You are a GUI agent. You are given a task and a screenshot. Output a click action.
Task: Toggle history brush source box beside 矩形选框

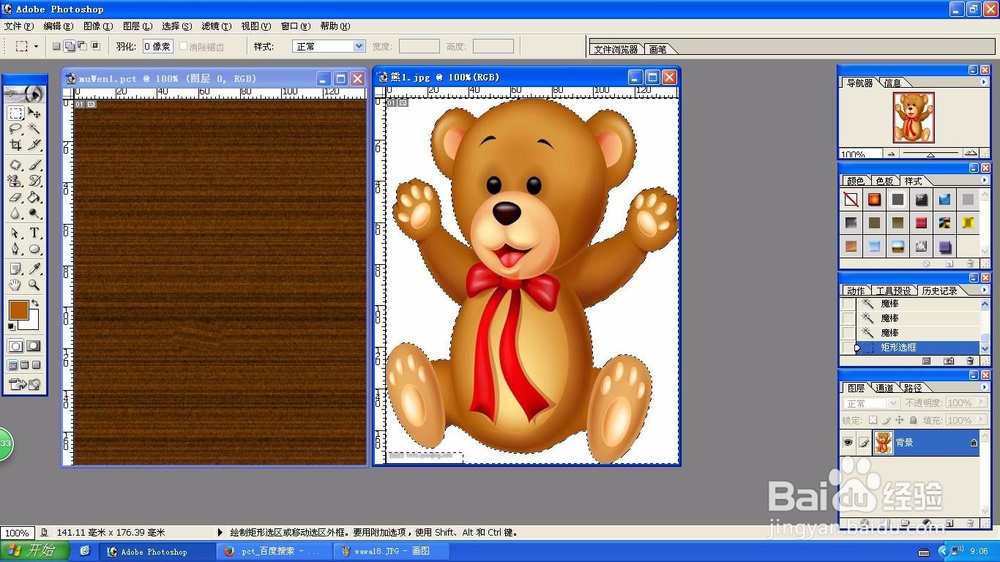(848, 347)
